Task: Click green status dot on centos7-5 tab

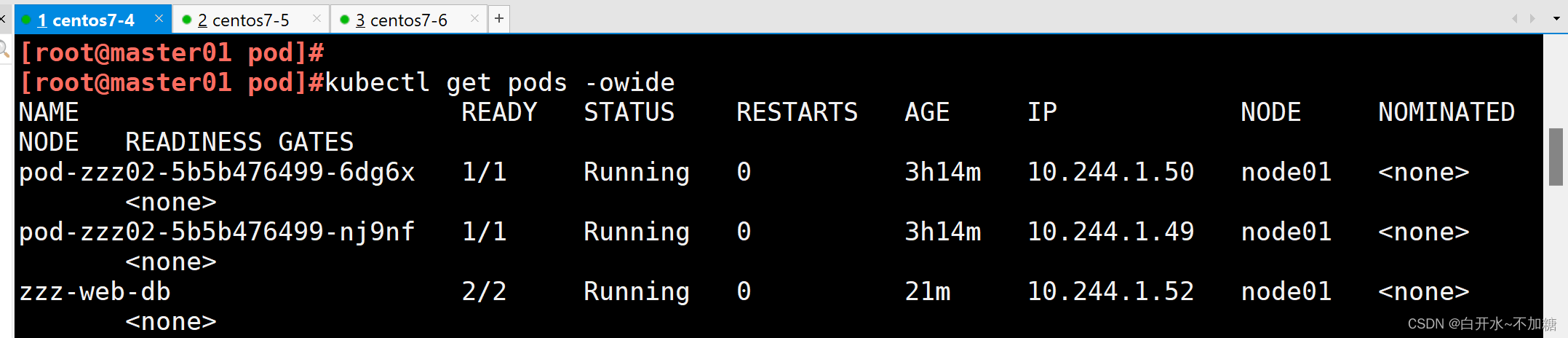Action: 186,20
